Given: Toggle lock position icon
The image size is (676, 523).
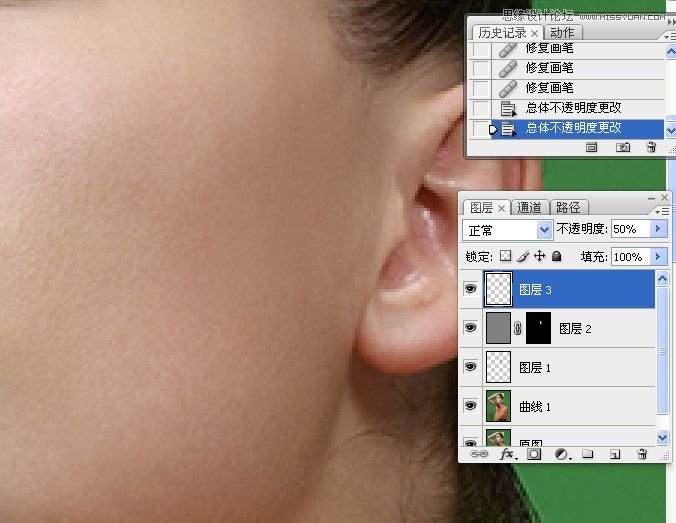Looking at the screenshot, I should [x=539, y=256].
